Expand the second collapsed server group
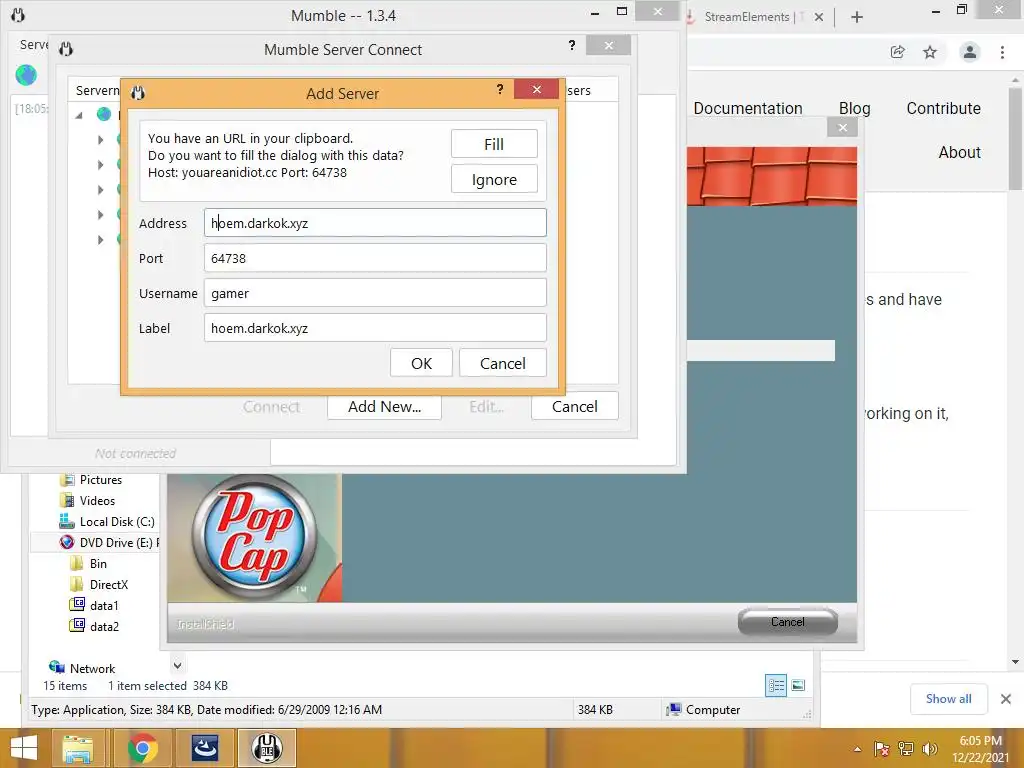This screenshot has height=768, width=1024. (x=101, y=165)
